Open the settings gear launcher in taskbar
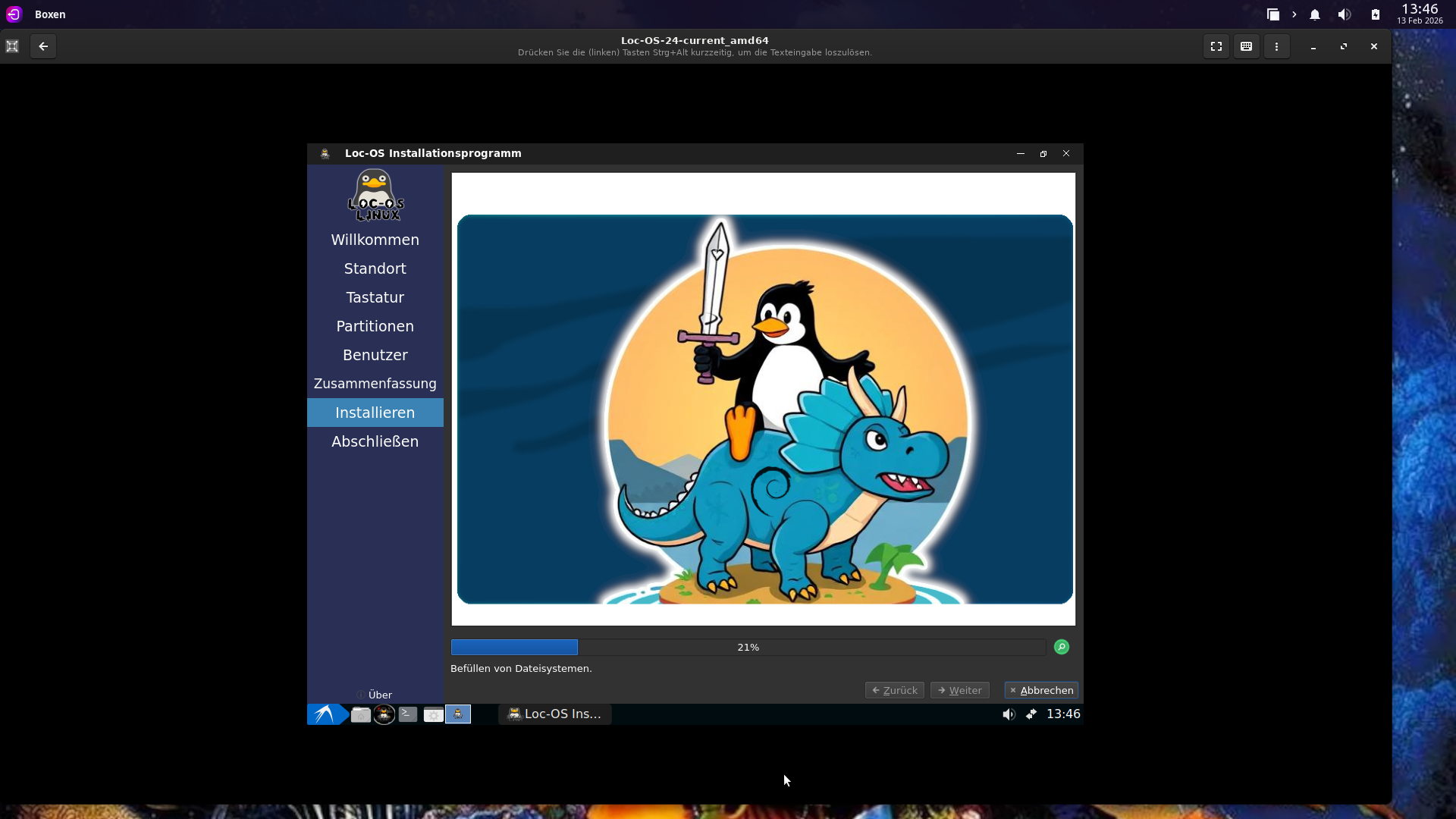 pos(433,714)
